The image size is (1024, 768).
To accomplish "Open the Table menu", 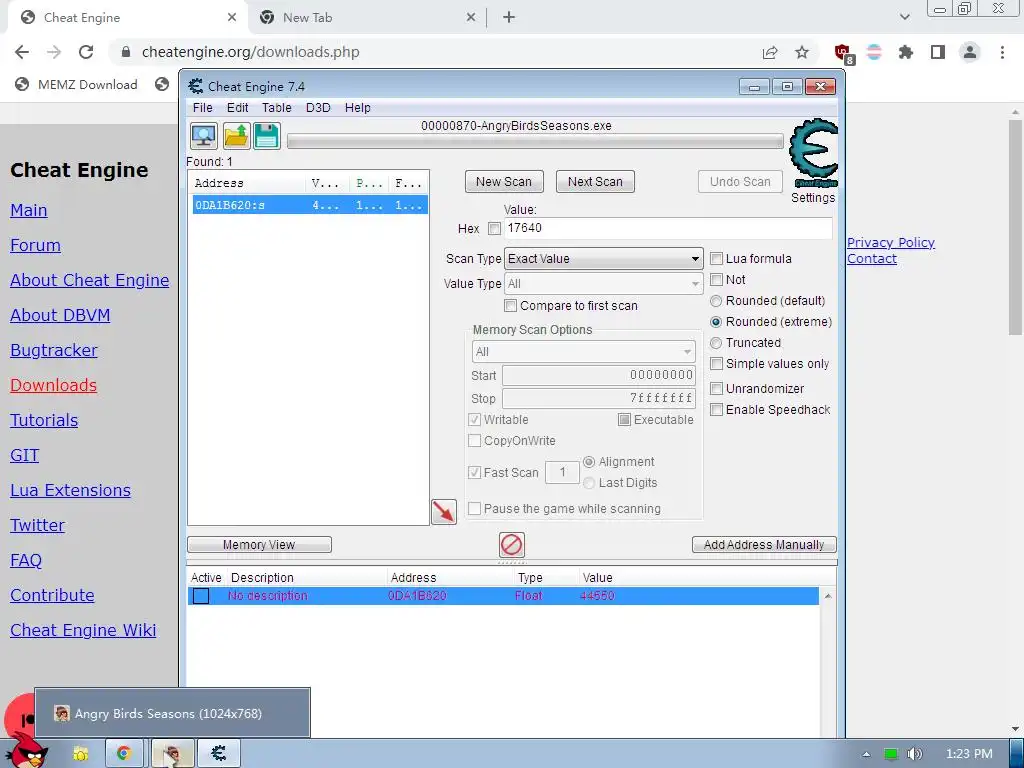I will tap(277, 108).
